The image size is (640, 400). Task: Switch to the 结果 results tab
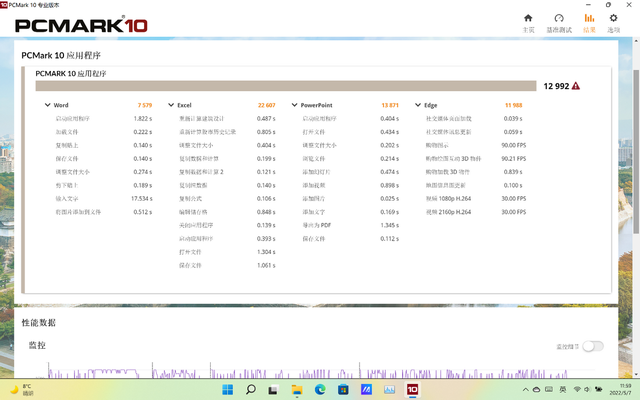589,22
